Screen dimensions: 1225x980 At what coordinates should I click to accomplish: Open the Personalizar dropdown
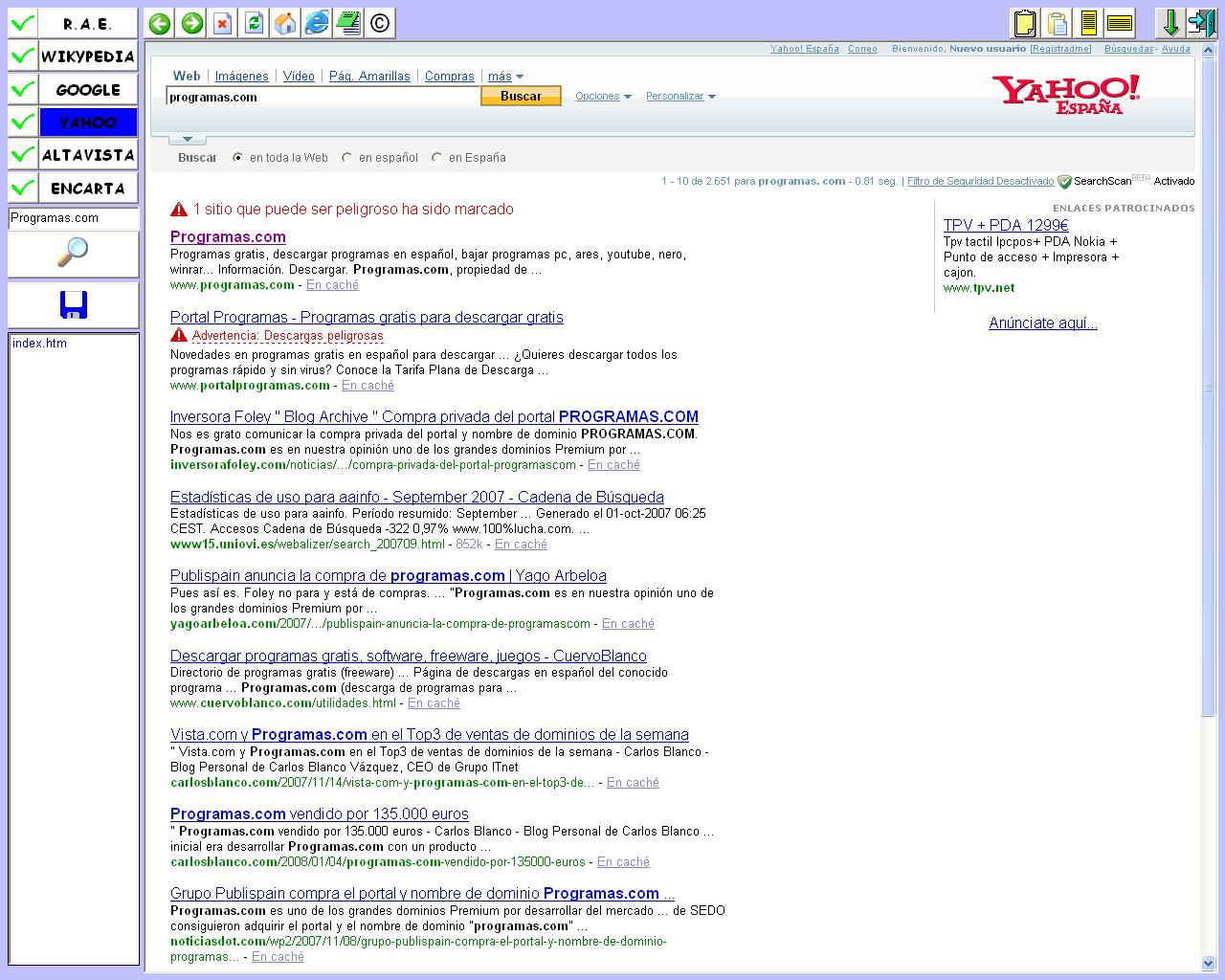coord(680,96)
